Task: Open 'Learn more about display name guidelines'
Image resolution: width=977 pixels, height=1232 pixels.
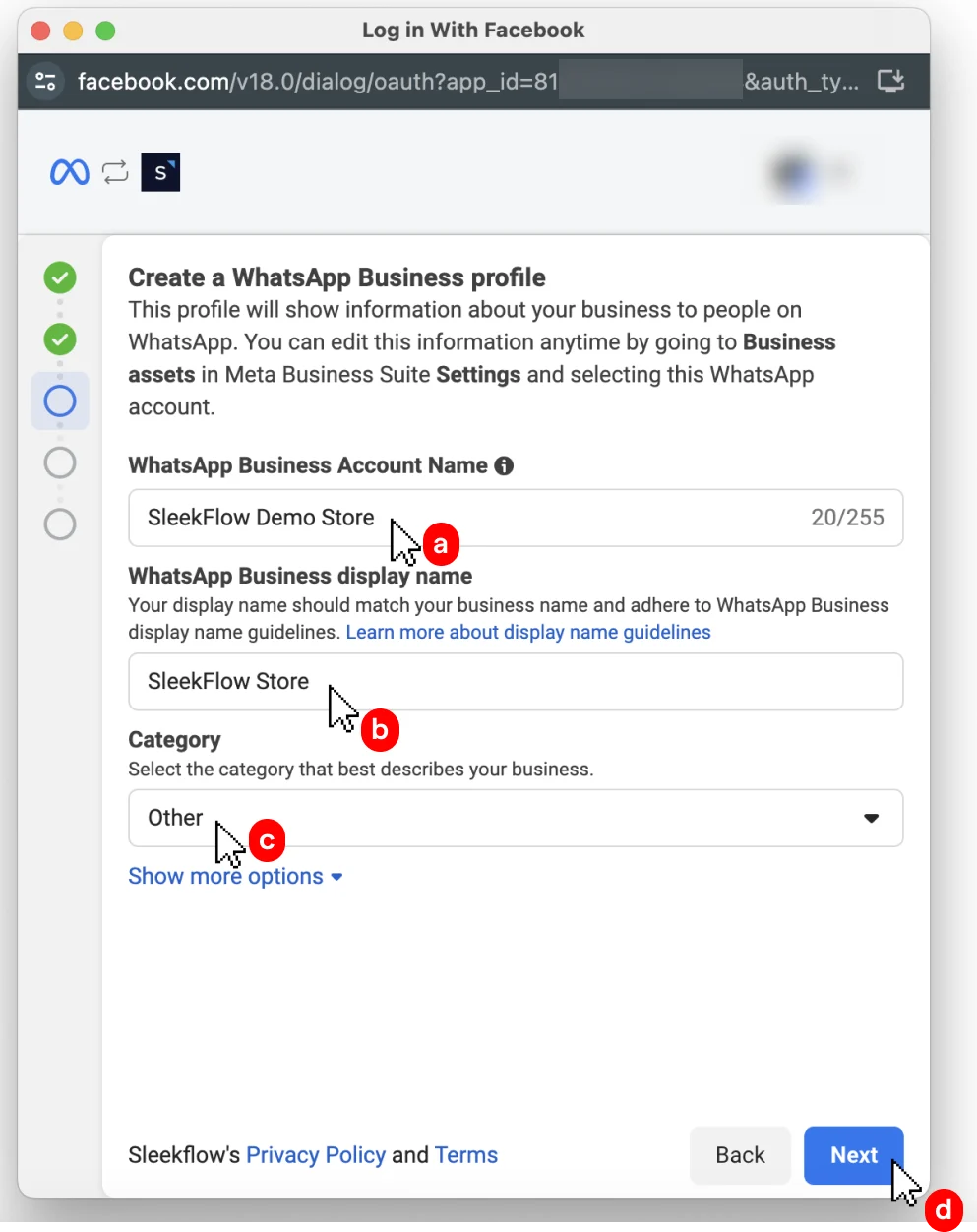Action: (x=528, y=632)
